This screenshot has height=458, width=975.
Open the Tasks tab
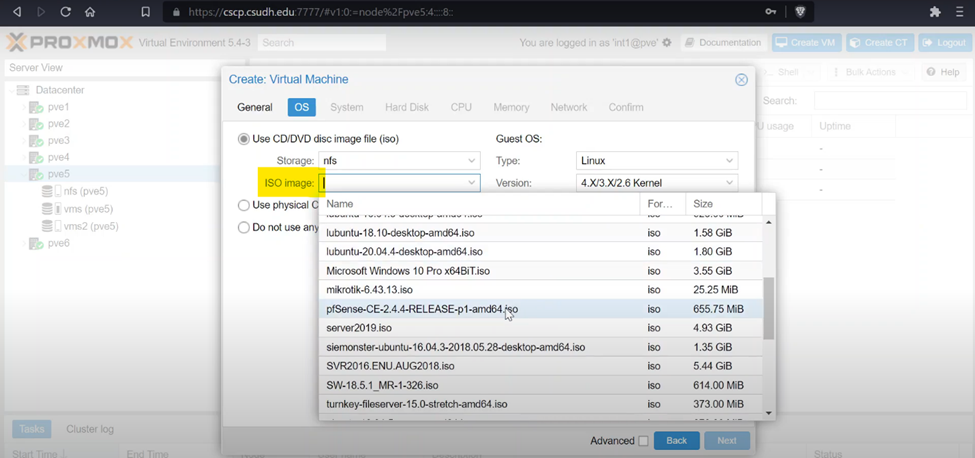31,429
